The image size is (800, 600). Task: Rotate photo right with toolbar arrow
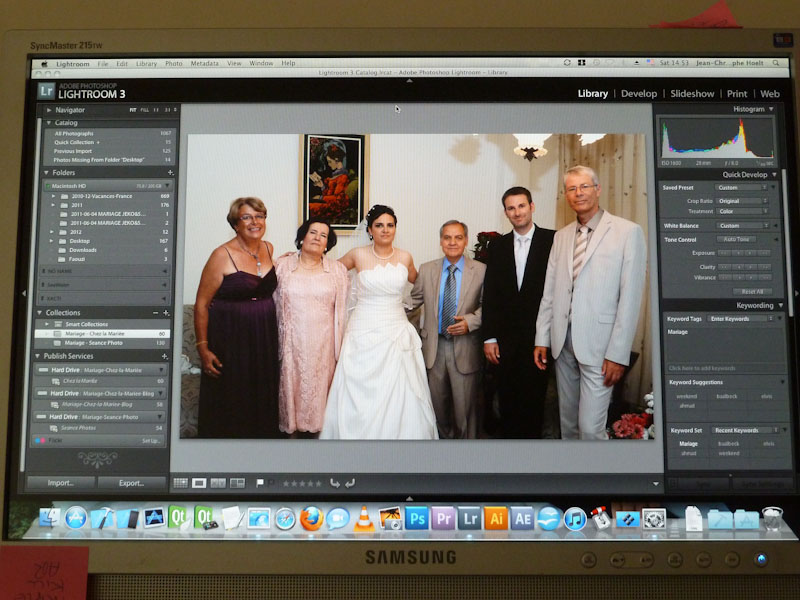tap(350, 483)
